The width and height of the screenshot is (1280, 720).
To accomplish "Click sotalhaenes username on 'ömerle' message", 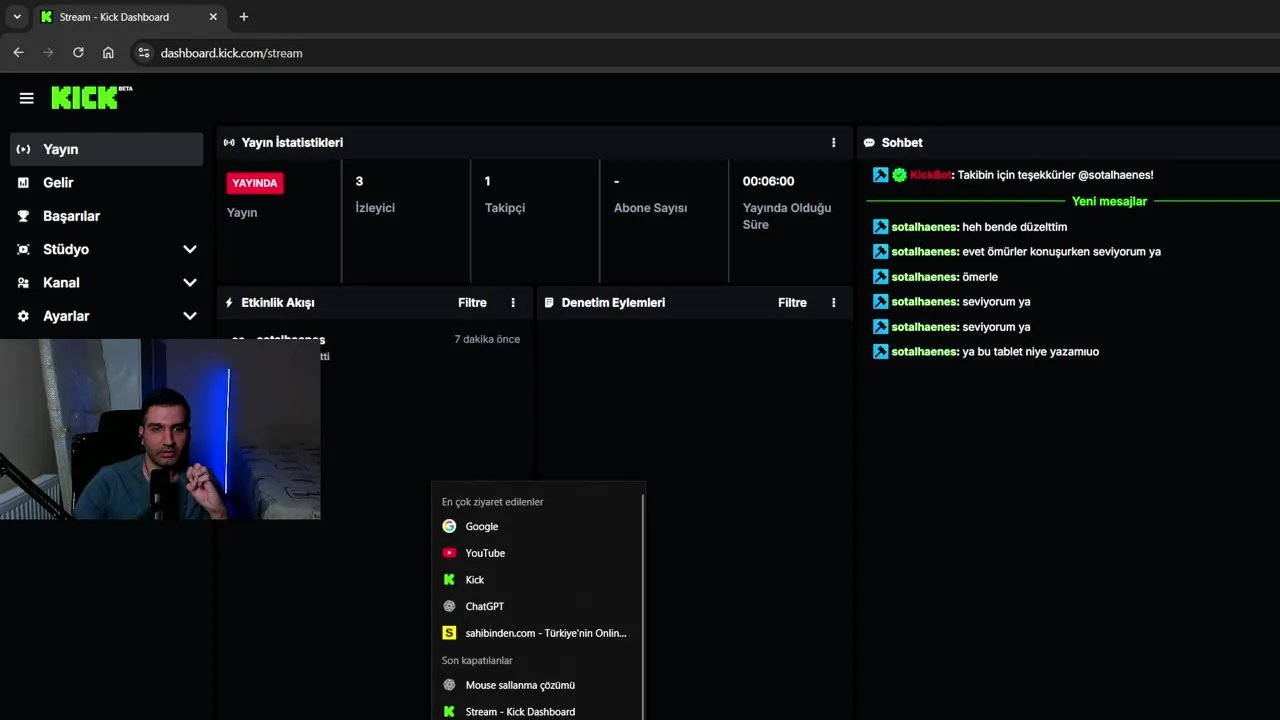I will tap(924, 277).
